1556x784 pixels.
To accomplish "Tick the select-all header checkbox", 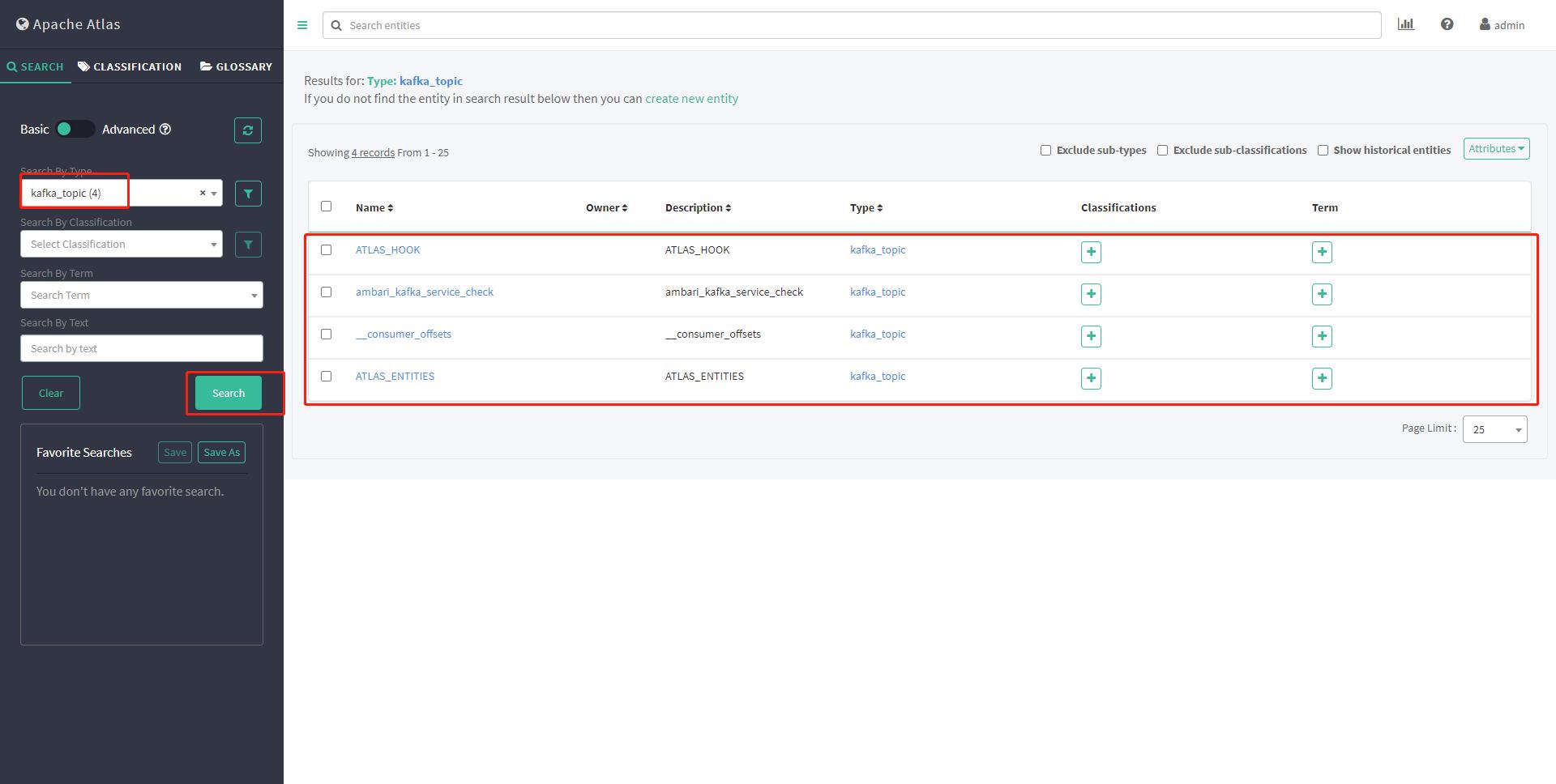I will tap(326, 207).
